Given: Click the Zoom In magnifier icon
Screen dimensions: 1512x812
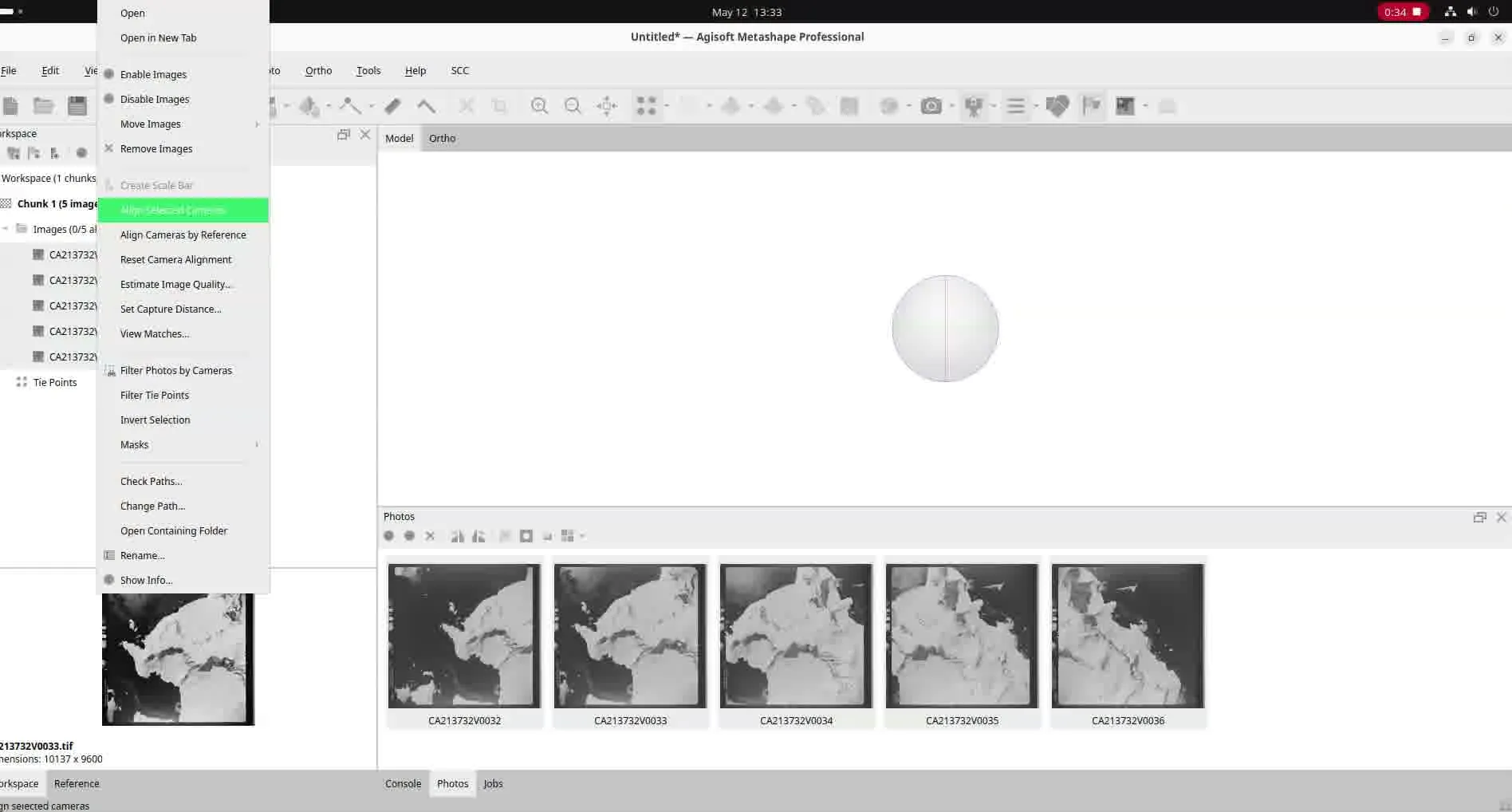Looking at the screenshot, I should (x=539, y=106).
